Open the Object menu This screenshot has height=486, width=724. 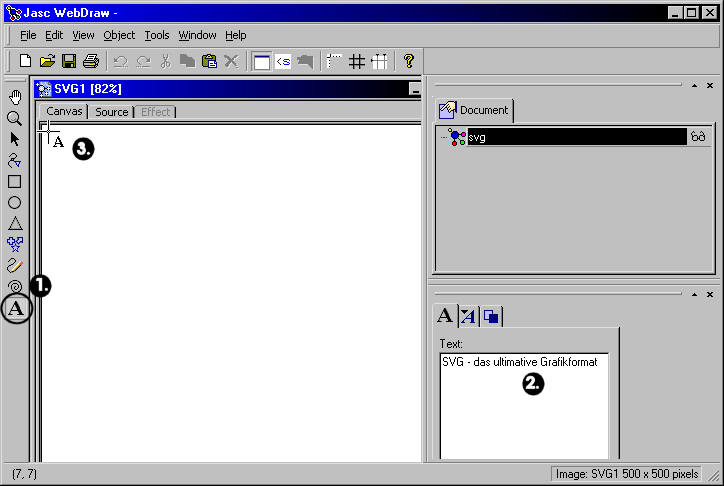(119, 35)
